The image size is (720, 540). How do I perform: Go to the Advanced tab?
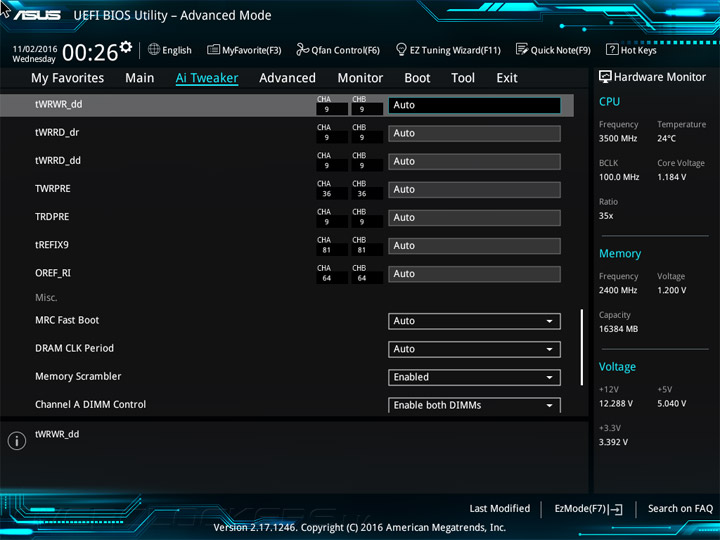[287, 78]
